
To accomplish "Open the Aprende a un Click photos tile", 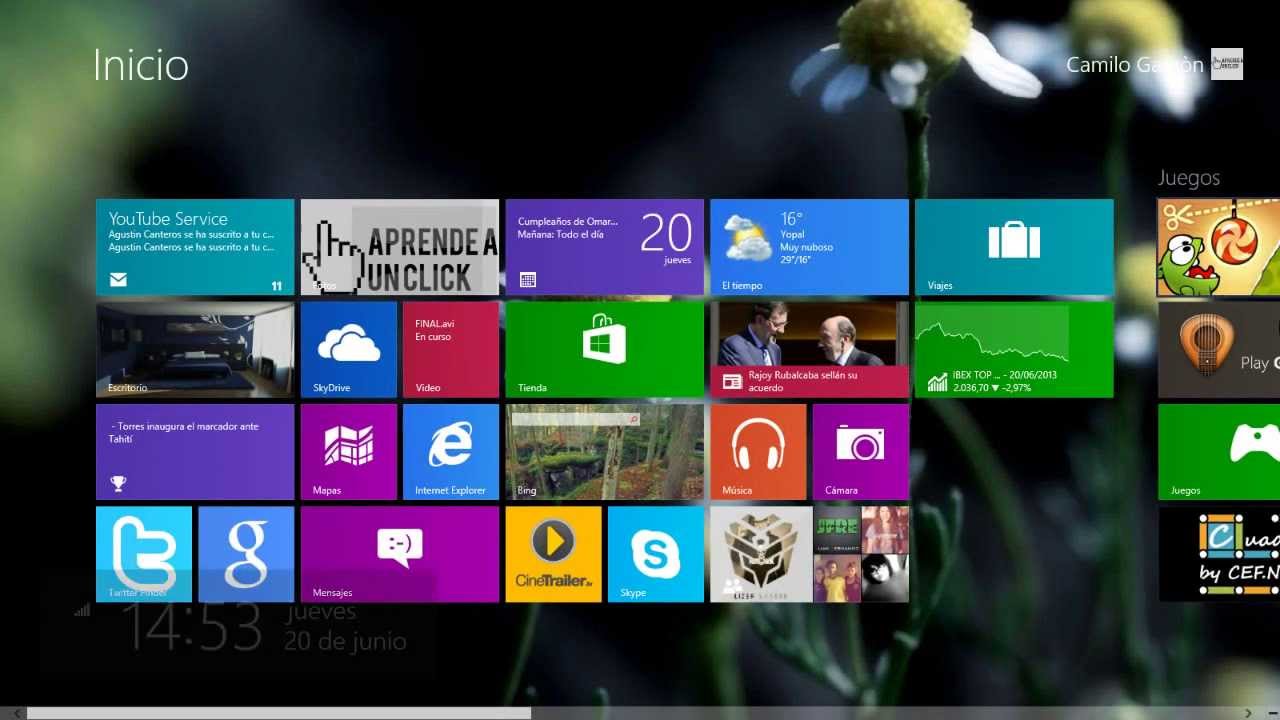I will tap(400, 247).
